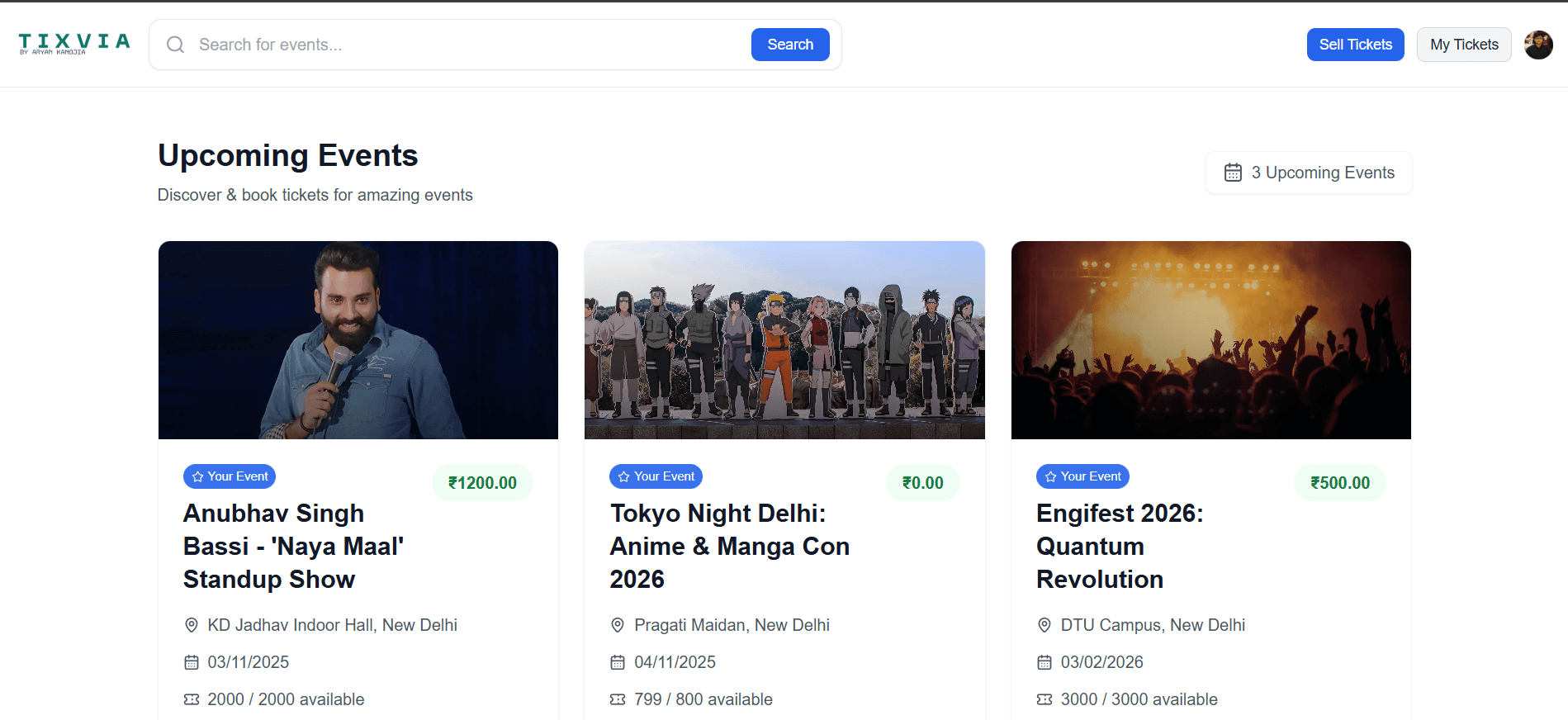Open Engifest 2026: Quantum Revolution title
This screenshot has height=720, width=1568.
coord(1120,547)
